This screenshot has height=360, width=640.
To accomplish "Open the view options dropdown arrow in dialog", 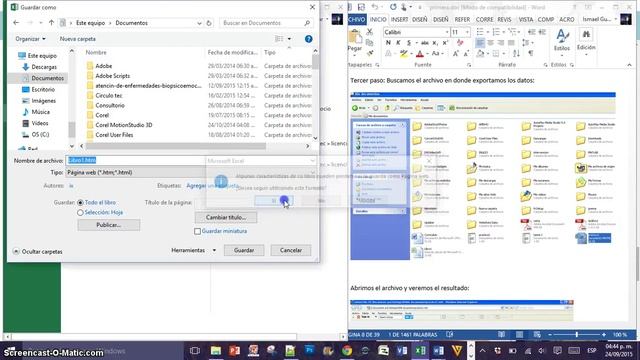I will click(x=289, y=39).
